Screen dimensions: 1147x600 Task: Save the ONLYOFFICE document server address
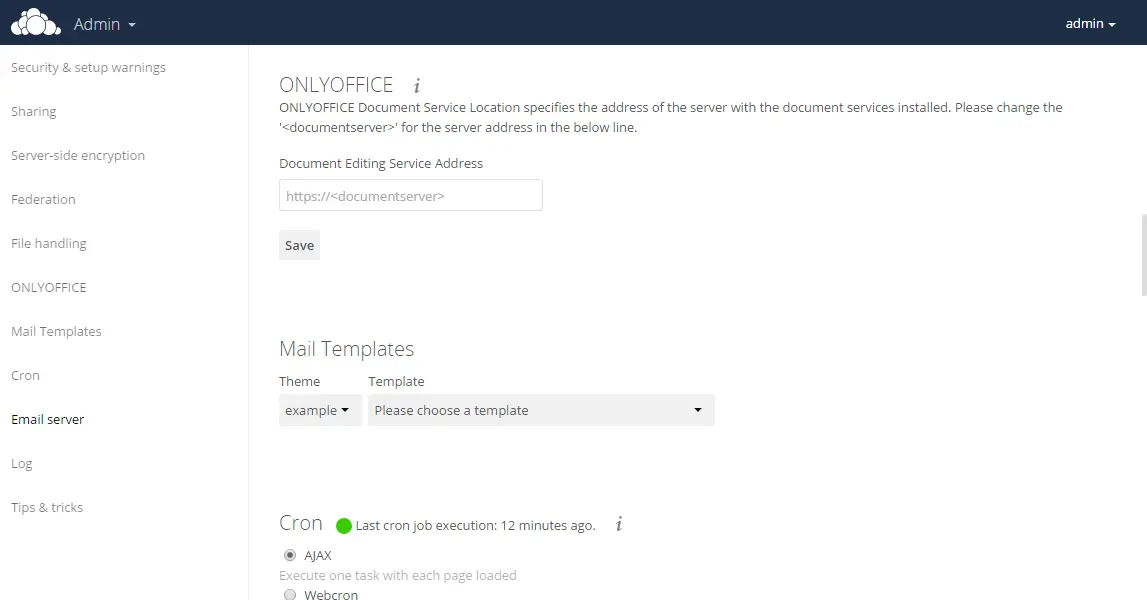click(299, 245)
